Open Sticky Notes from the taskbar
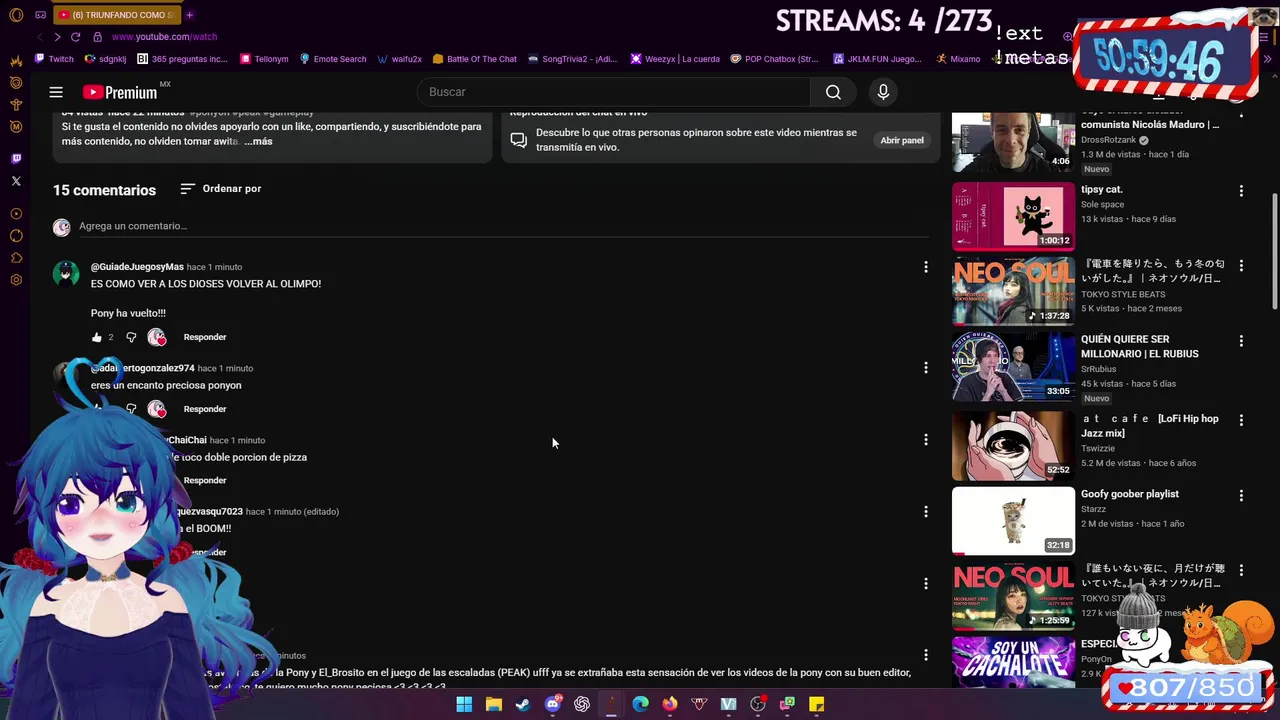 (816, 704)
